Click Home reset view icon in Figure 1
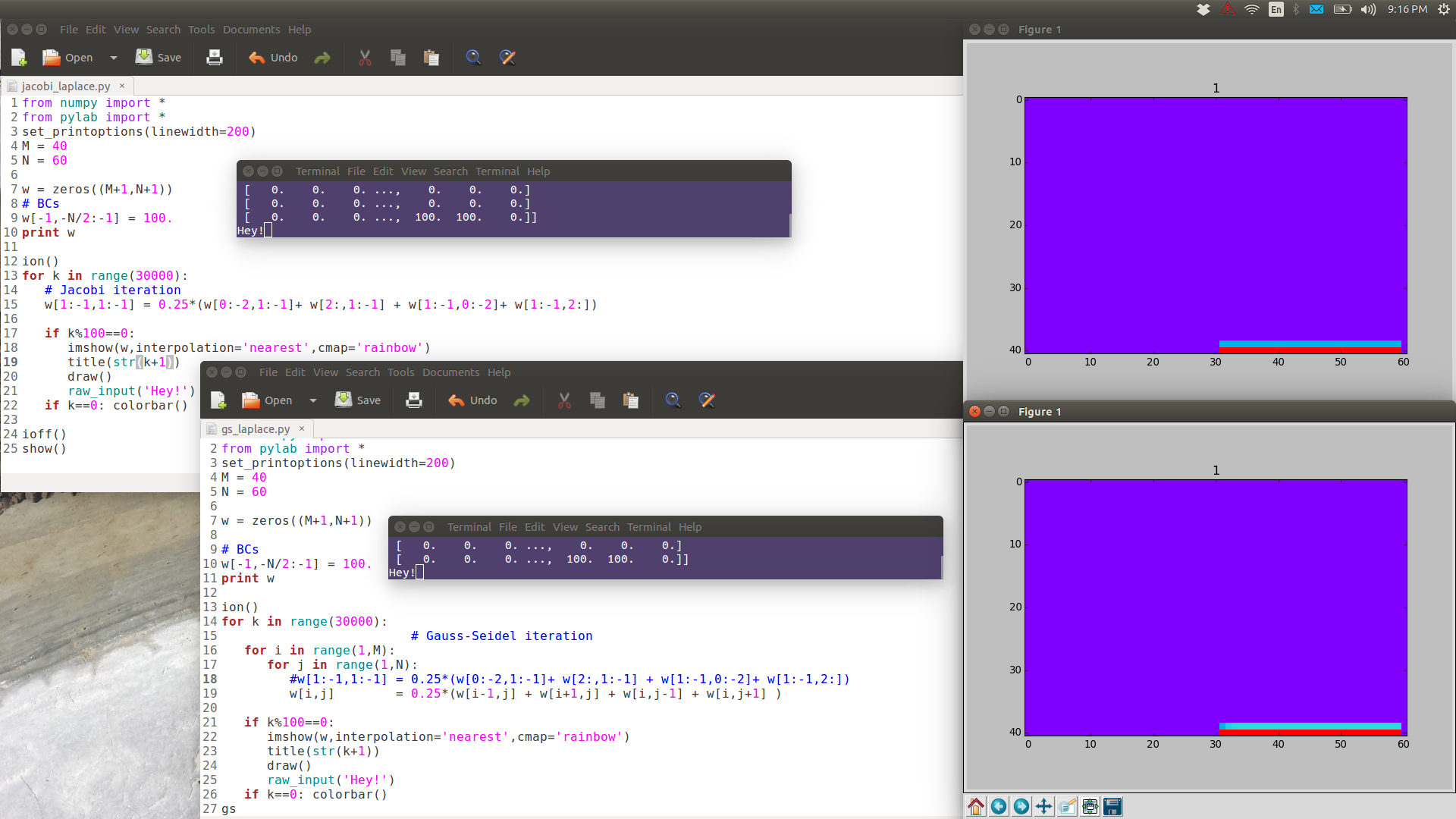This screenshot has width=1456, height=819. [x=976, y=806]
